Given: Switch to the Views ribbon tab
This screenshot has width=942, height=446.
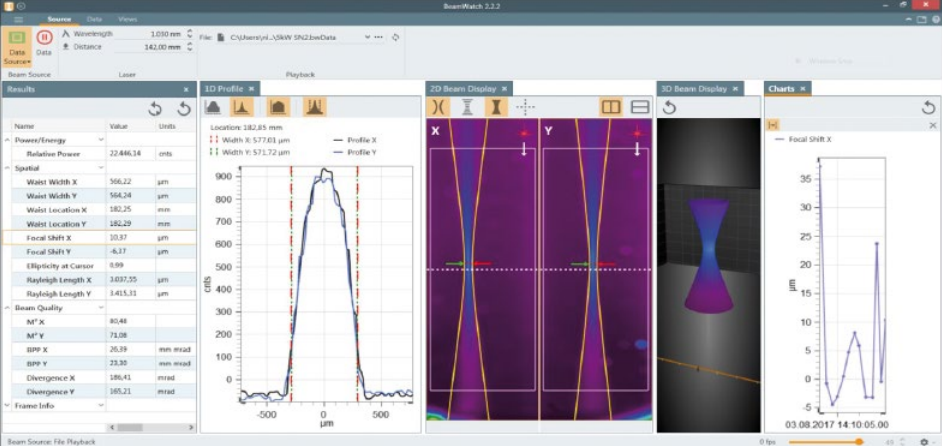Looking at the screenshot, I should click(x=127, y=18).
